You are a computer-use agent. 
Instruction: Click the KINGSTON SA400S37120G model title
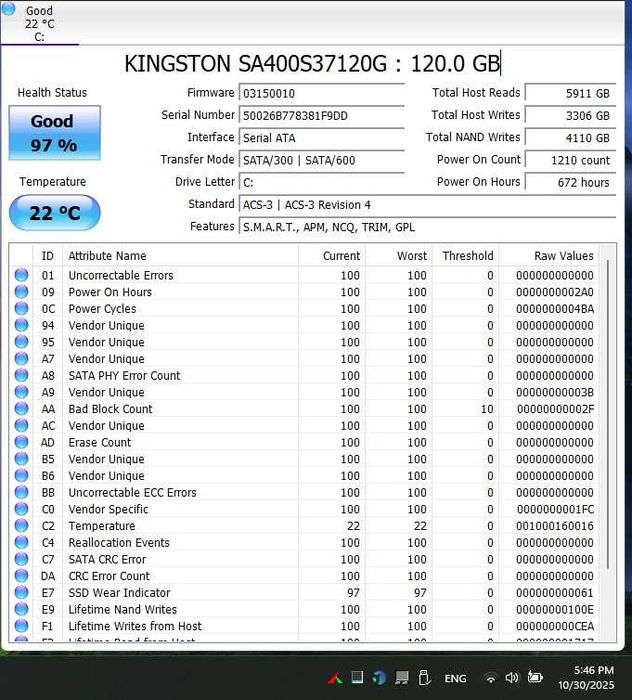pos(312,63)
